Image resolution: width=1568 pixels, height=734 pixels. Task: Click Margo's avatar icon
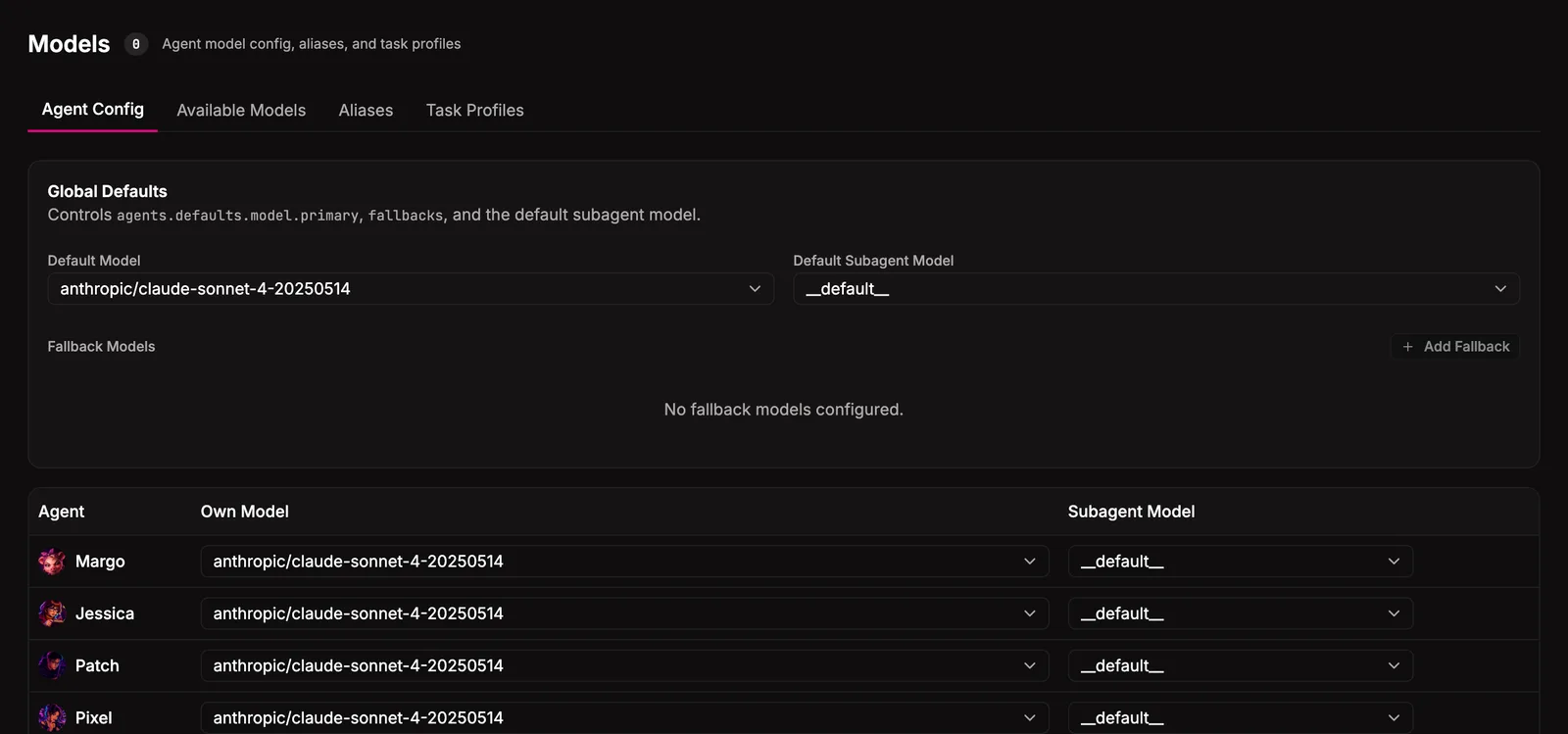pos(52,562)
